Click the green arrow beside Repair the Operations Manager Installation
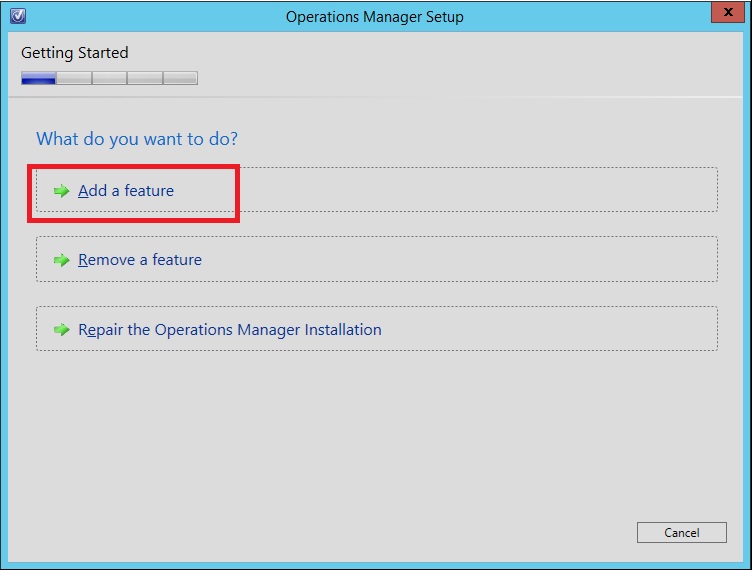 (61, 330)
